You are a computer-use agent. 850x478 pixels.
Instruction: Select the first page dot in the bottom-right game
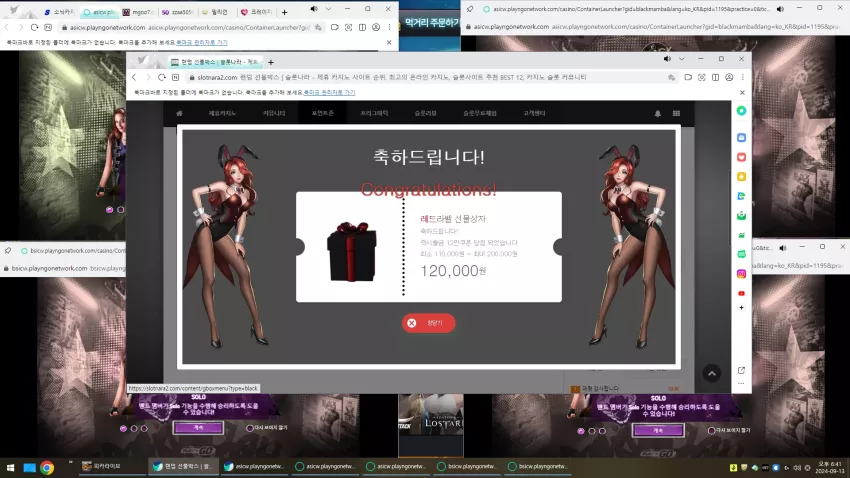581,431
